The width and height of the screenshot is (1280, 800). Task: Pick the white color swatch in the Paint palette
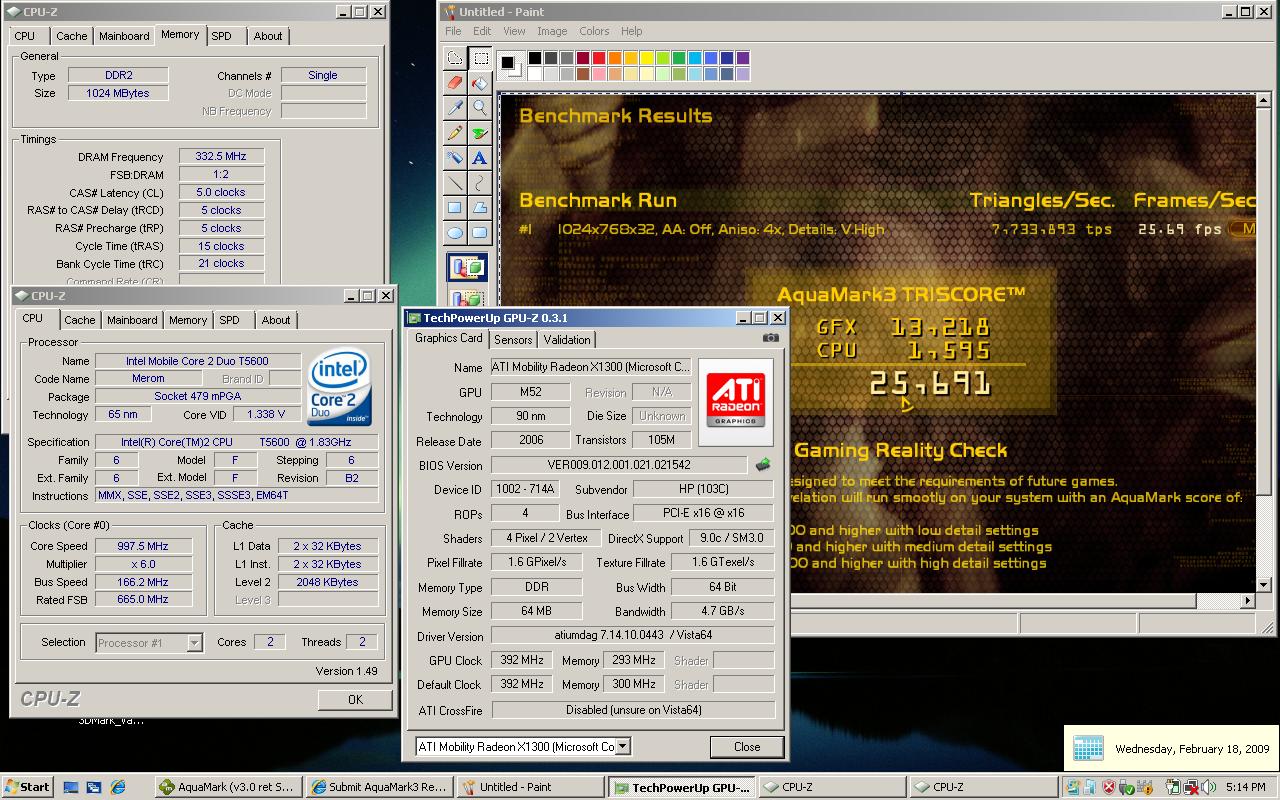535,74
